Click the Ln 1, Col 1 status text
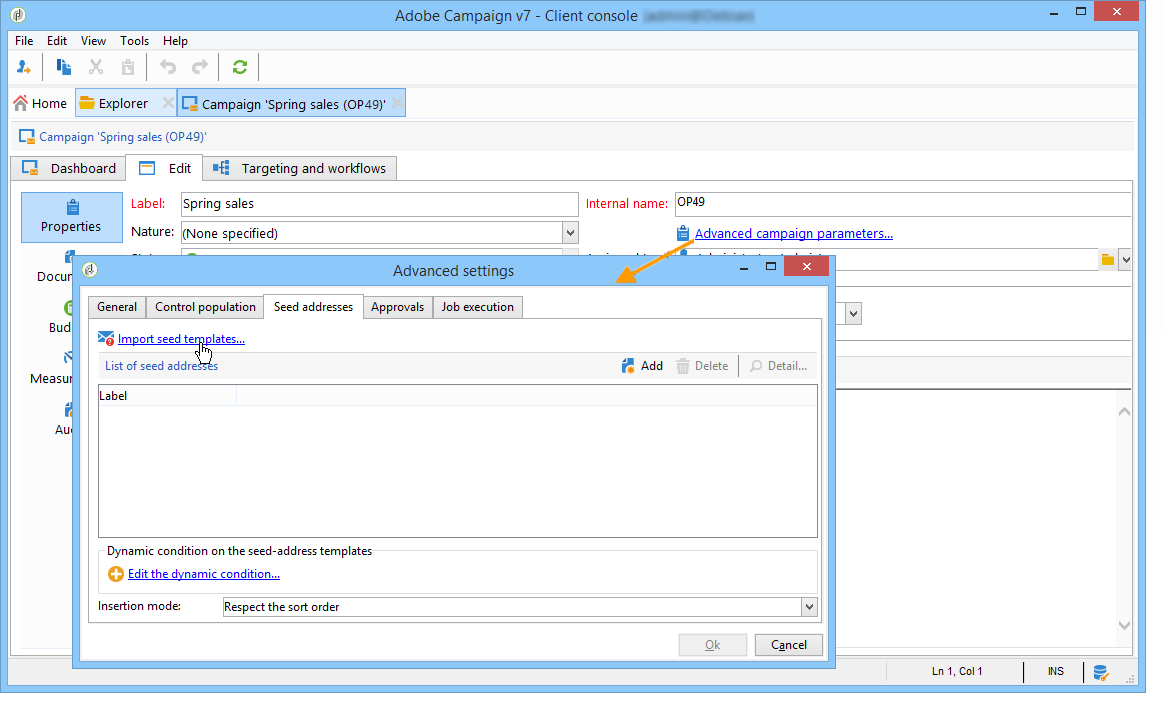 click(957, 672)
